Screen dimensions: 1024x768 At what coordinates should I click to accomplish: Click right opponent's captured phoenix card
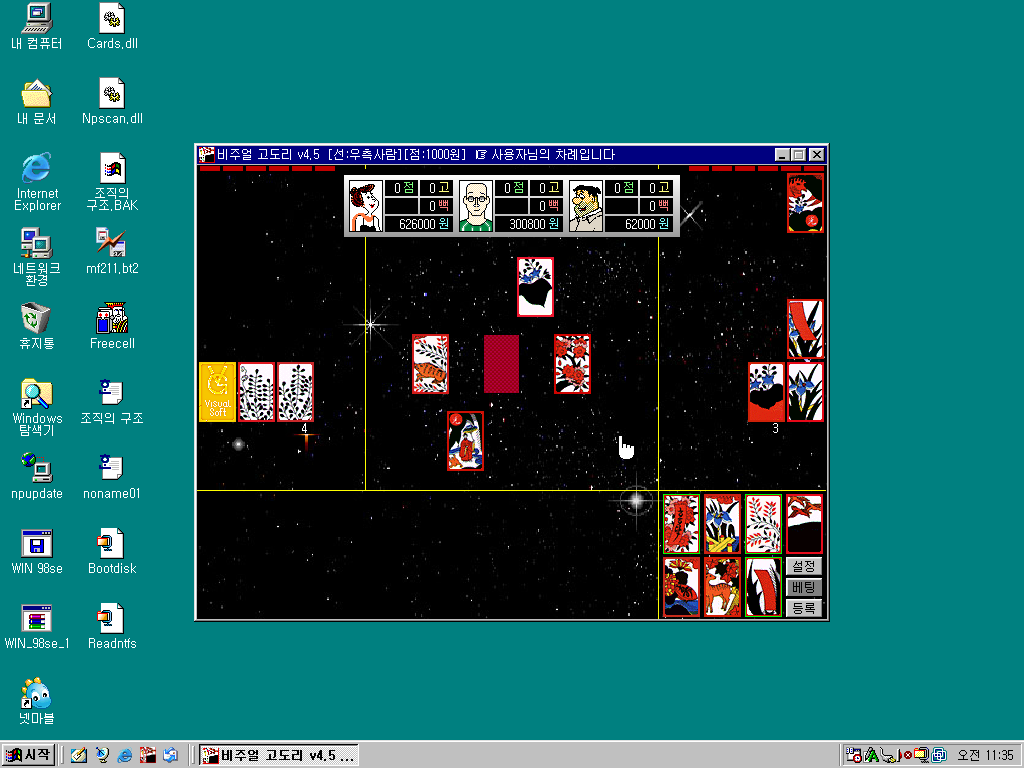click(805, 203)
